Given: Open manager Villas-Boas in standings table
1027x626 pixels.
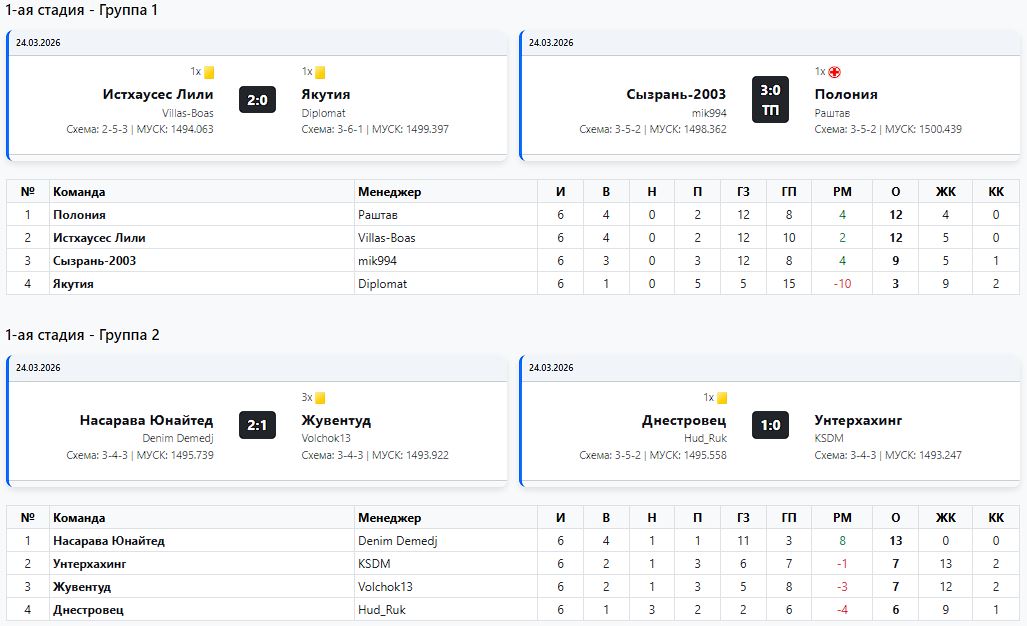Looking at the screenshot, I should [x=386, y=238].
